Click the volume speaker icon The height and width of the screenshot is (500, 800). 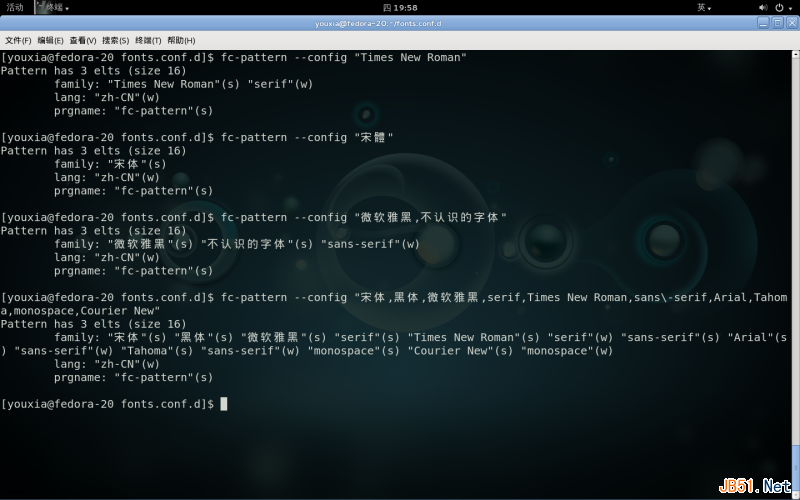click(763, 8)
